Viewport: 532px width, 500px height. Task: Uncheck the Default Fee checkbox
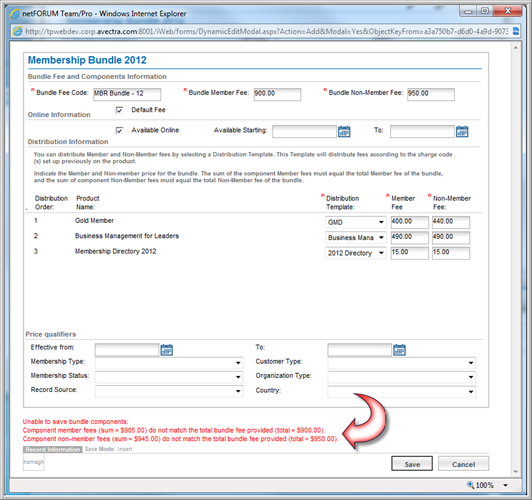(119, 110)
